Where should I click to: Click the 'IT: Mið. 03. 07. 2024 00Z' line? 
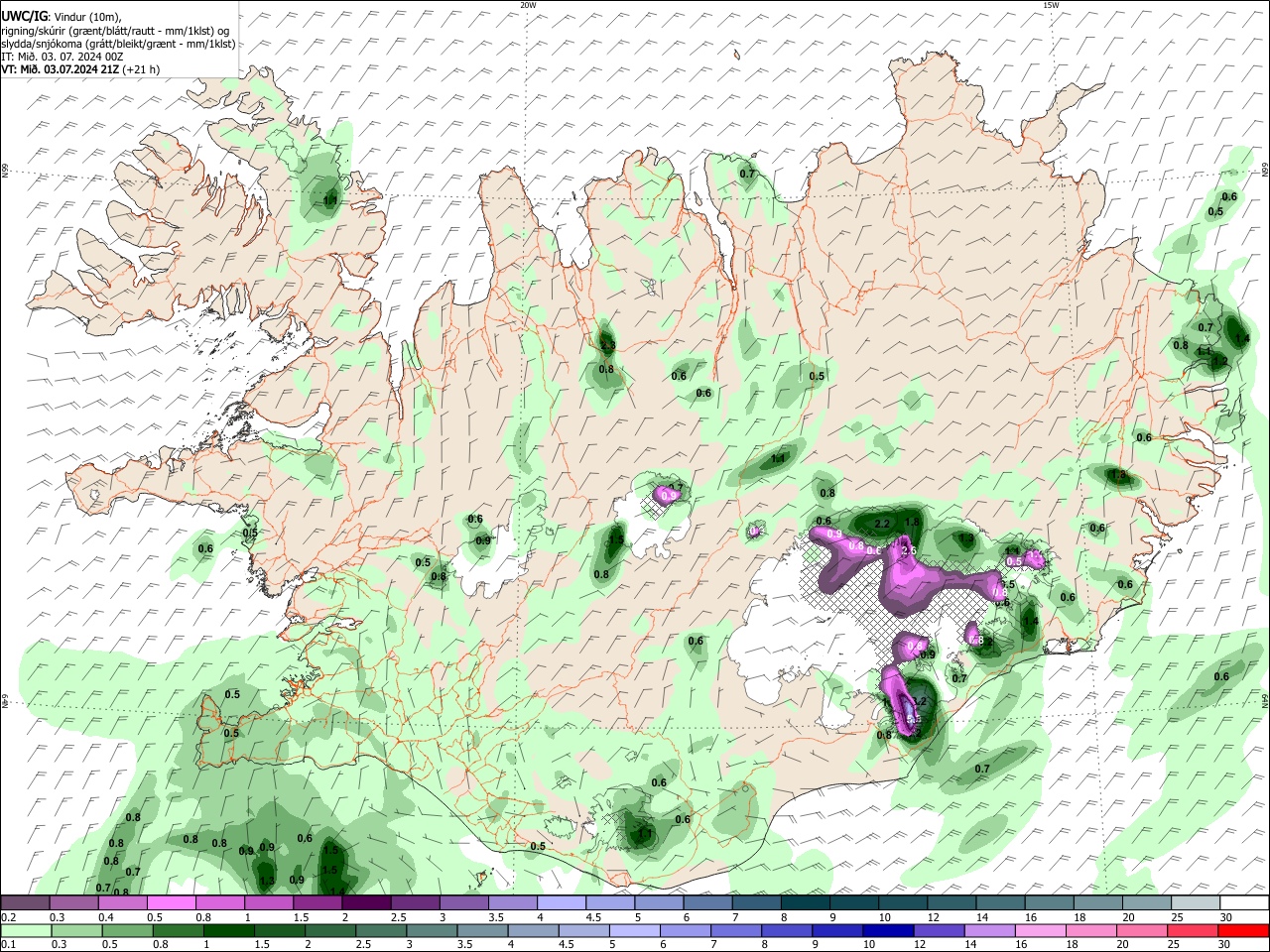63,57
